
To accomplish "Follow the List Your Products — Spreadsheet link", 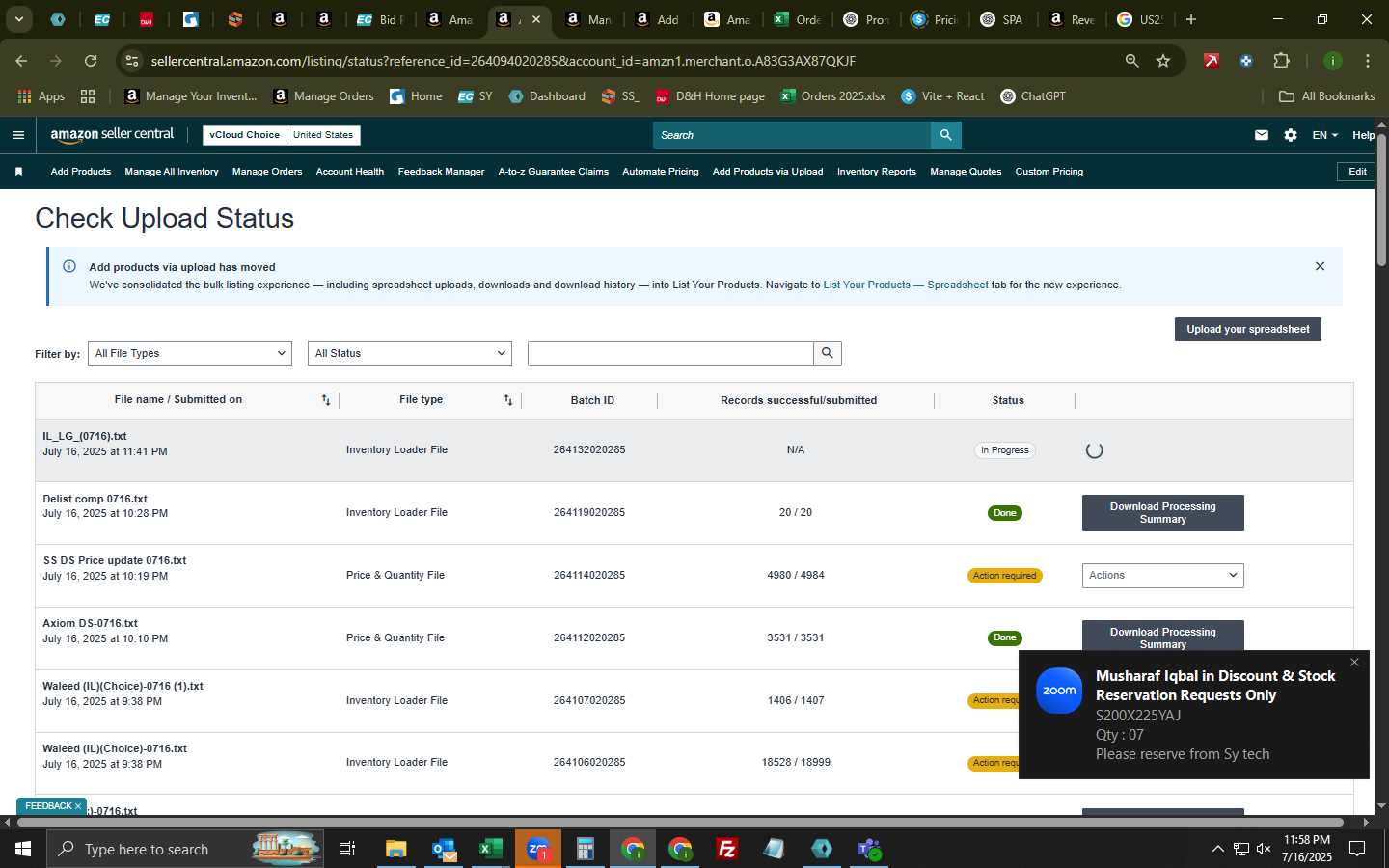I will click(906, 285).
